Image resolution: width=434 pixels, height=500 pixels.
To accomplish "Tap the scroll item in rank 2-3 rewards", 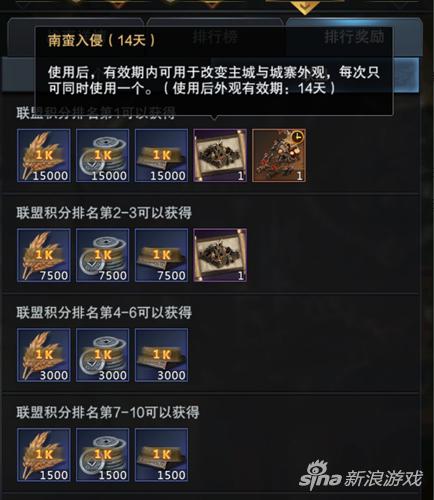I will 220,255.
